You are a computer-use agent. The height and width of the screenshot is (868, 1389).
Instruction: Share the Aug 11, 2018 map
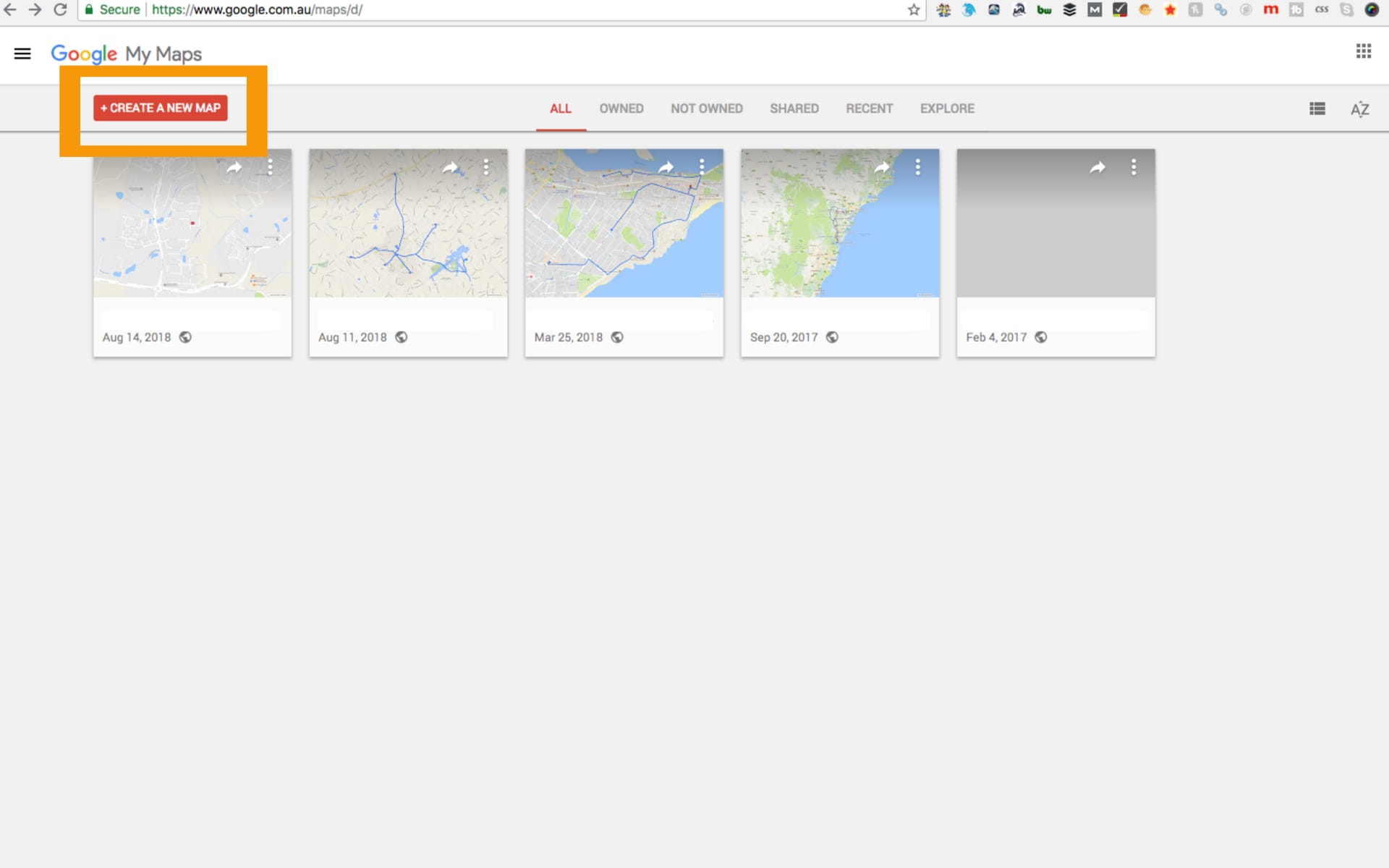[450, 168]
